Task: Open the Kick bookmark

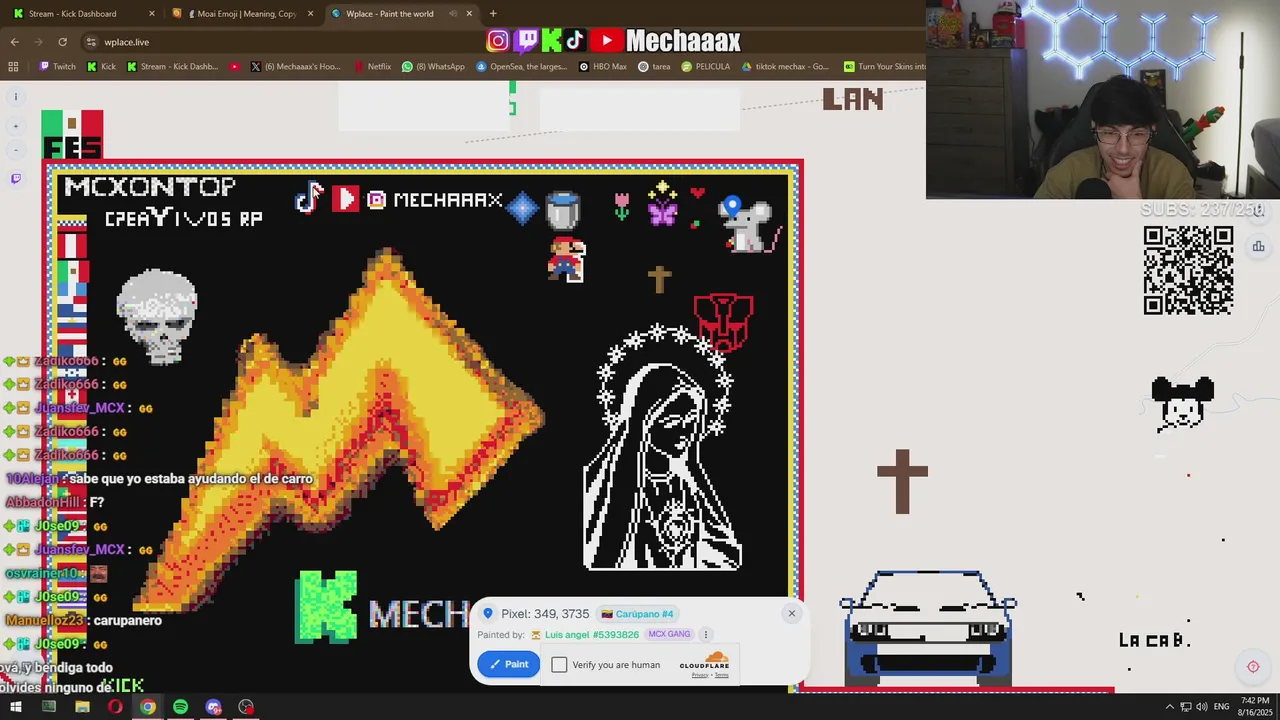Action: [x=101, y=67]
